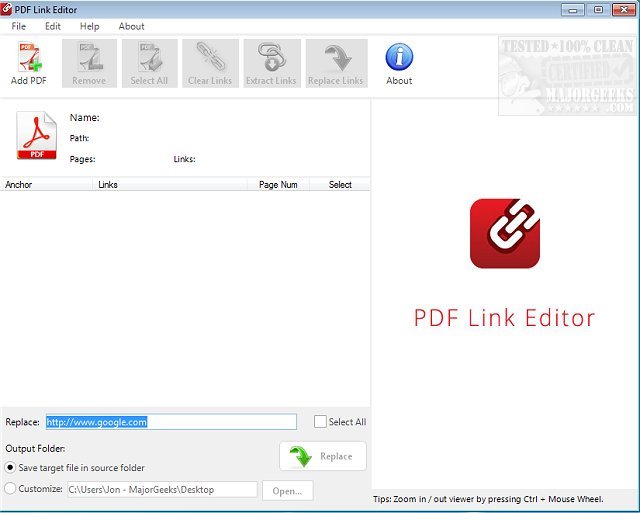This screenshot has width=640, height=513.
Task: Open the About menu
Action: (x=131, y=26)
